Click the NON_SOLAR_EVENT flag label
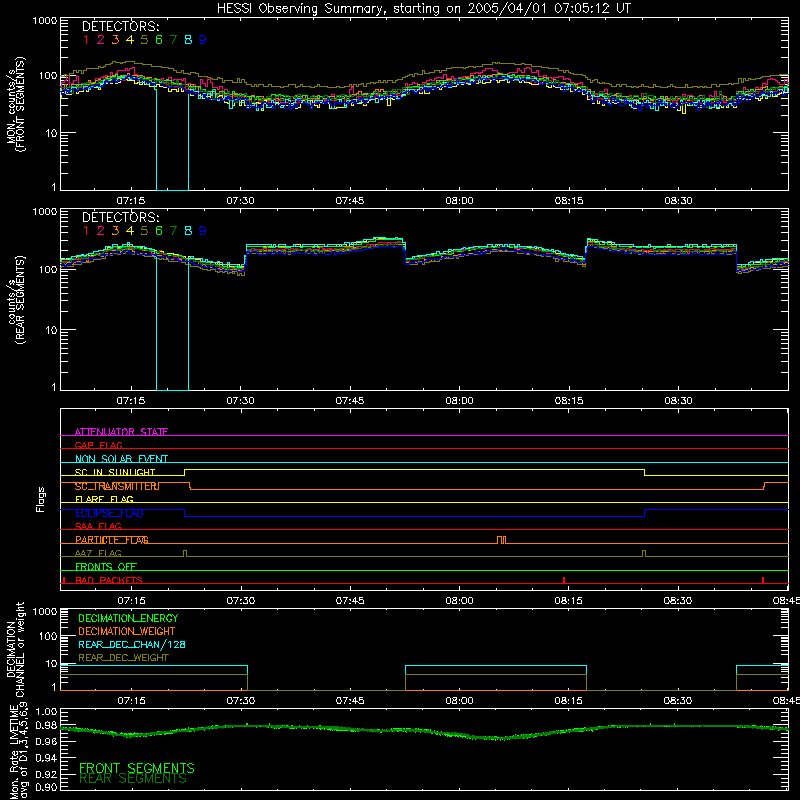The width and height of the screenshot is (800, 800). click(x=121, y=459)
